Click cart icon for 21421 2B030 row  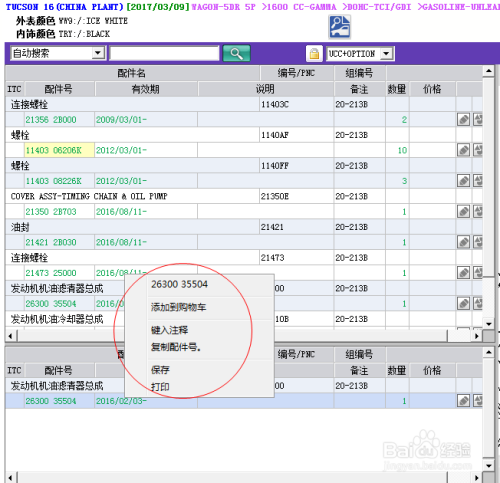point(478,242)
